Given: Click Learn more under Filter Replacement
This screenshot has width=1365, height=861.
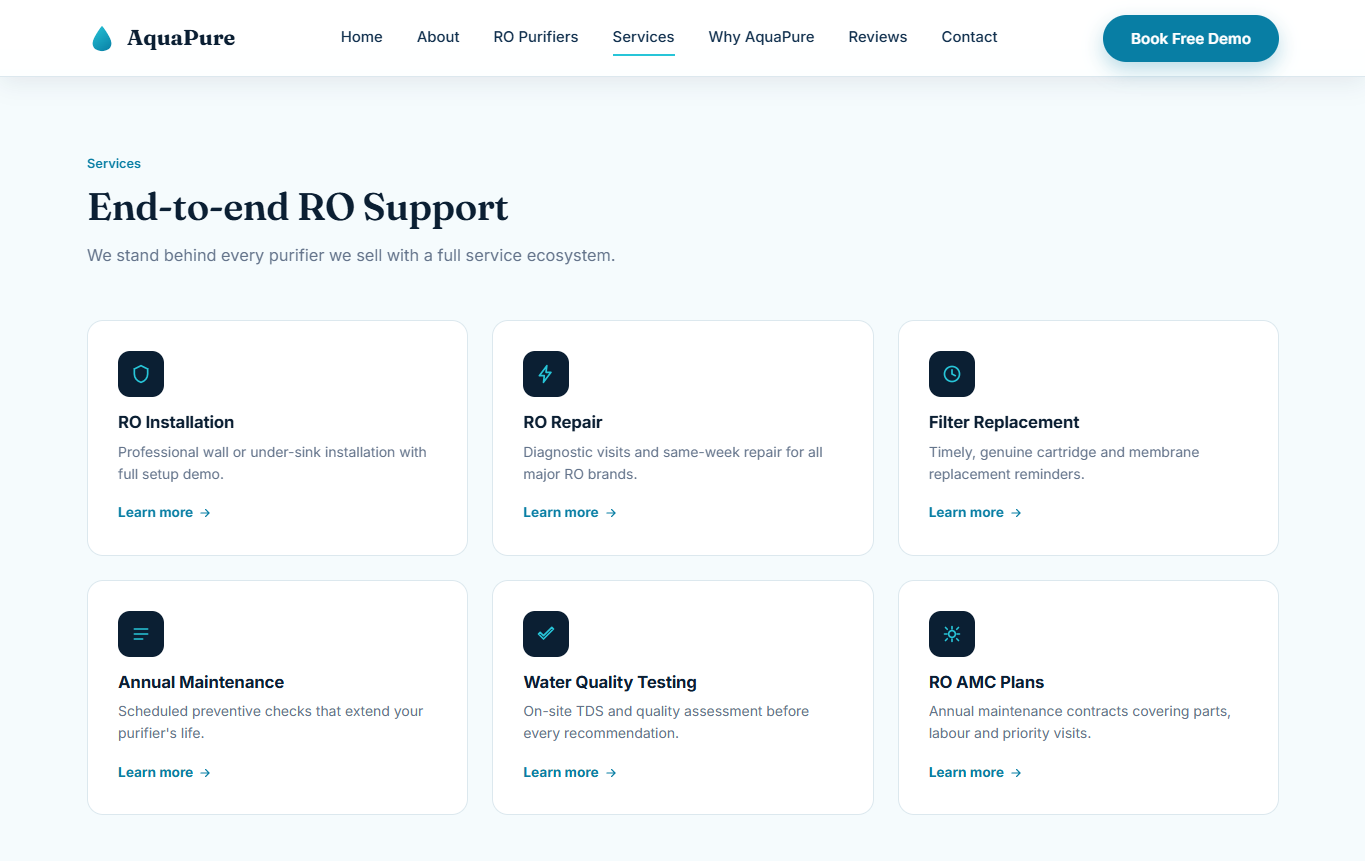Looking at the screenshot, I should click(976, 512).
